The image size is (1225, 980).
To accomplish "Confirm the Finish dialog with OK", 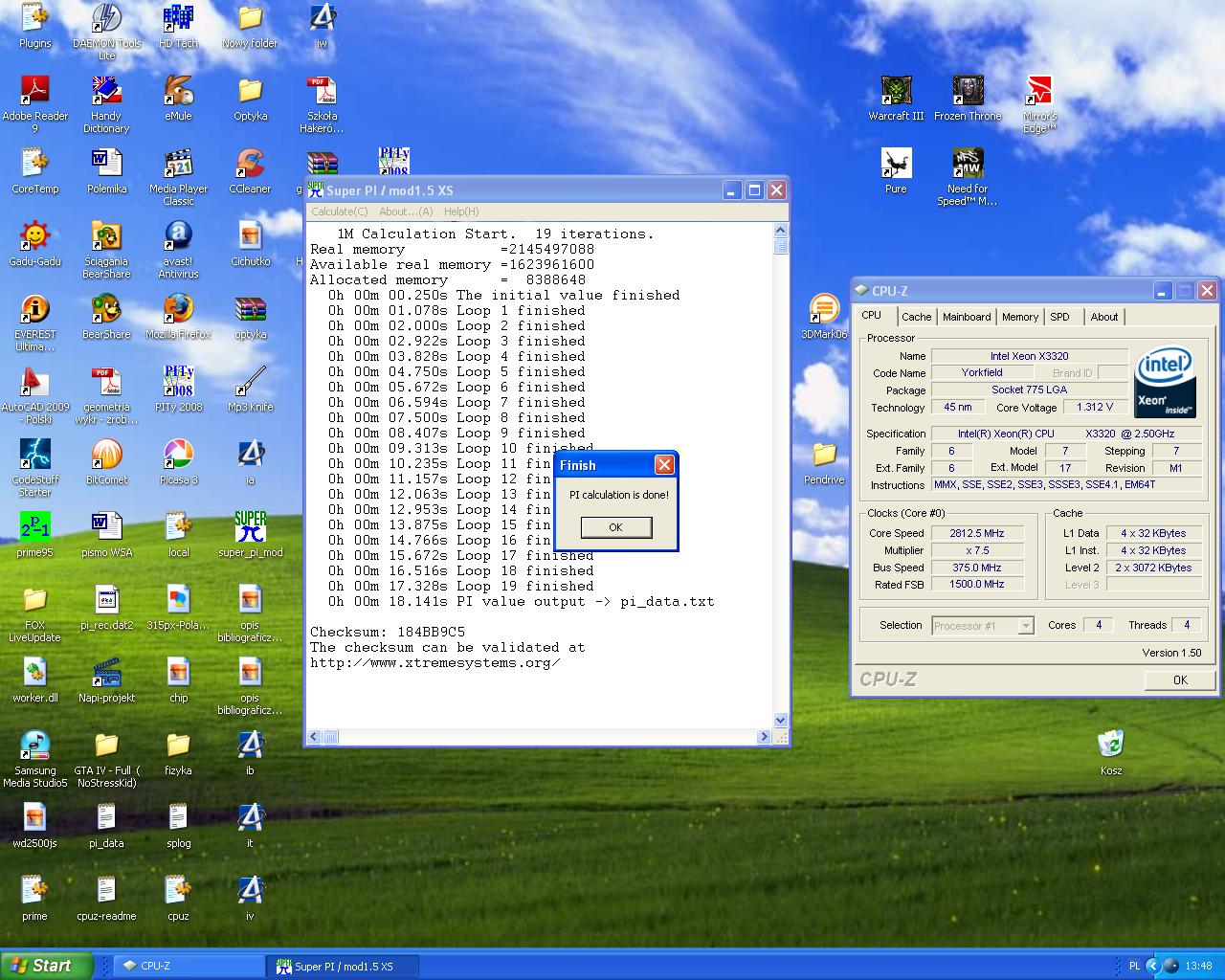I will click(616, 527).
